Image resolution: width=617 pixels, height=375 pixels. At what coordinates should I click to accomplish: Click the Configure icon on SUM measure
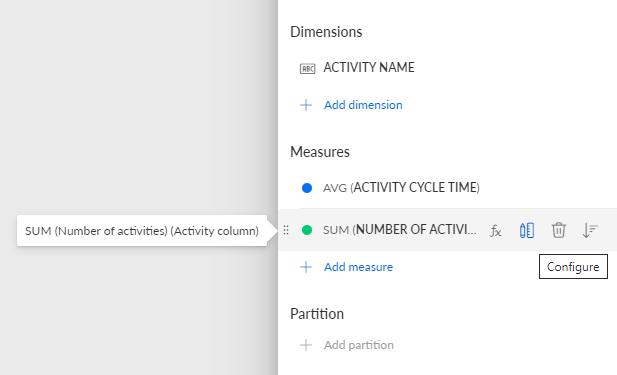pyautogui.click(x=527, y=231)
